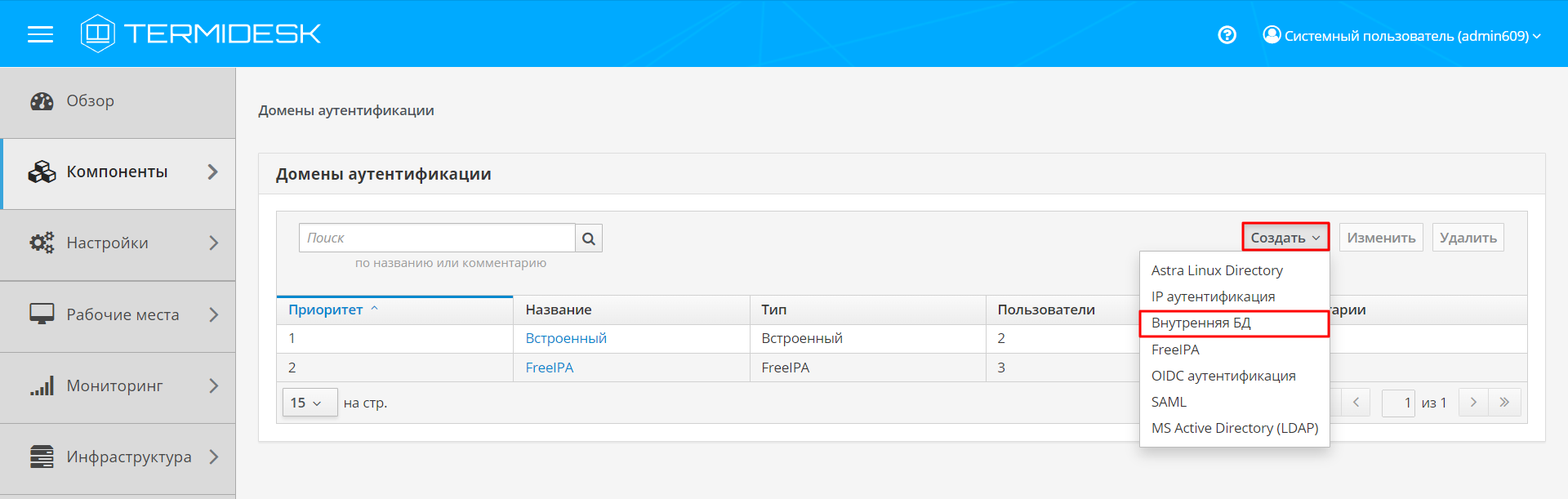1568x499 pixels.
Task: Go to previous page arrow
Action: 1356,403
